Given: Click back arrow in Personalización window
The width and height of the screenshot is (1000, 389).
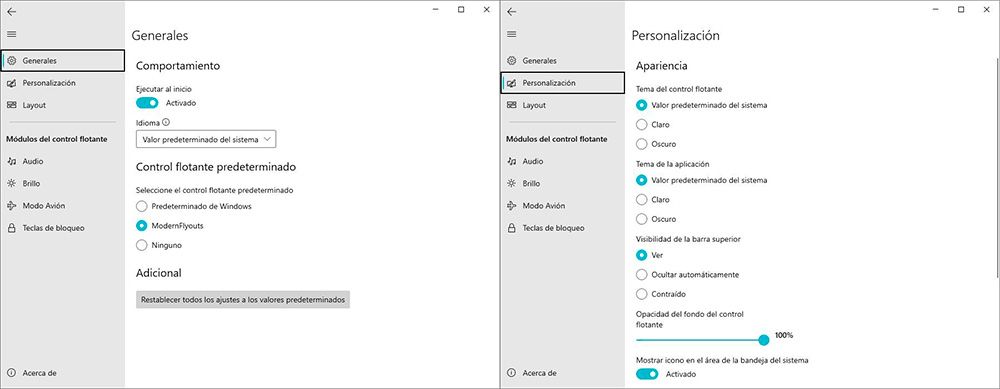Looking at the screenshot, I should [x=511, y=11].
